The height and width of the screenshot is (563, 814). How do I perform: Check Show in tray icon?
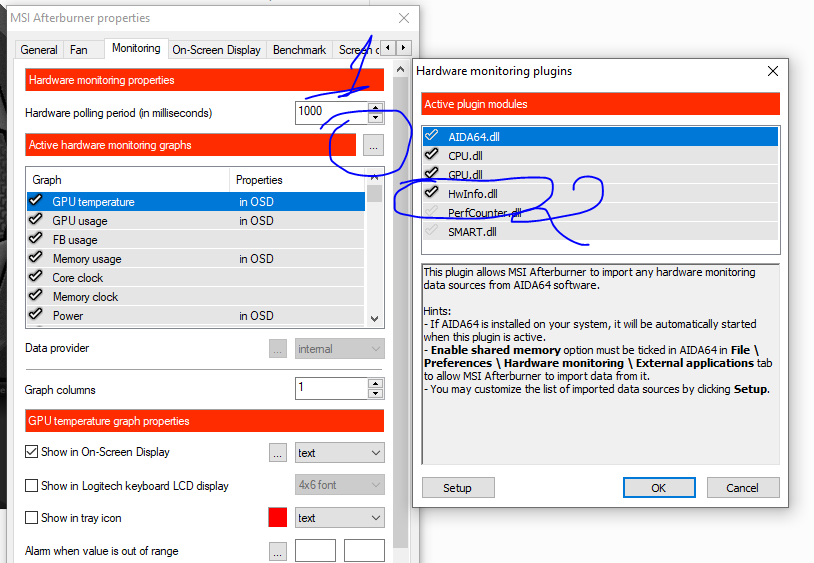31,518
